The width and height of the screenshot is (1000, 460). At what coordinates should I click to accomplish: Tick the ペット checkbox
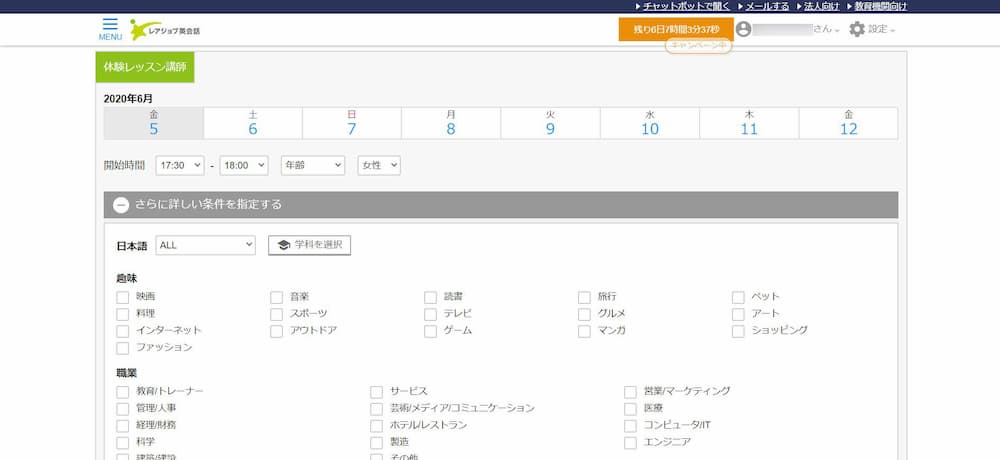tap(739, 297)
